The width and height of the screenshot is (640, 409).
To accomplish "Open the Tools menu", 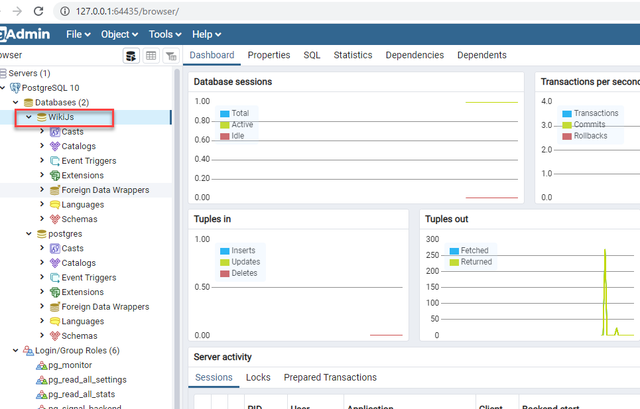I will click(165, 34).
